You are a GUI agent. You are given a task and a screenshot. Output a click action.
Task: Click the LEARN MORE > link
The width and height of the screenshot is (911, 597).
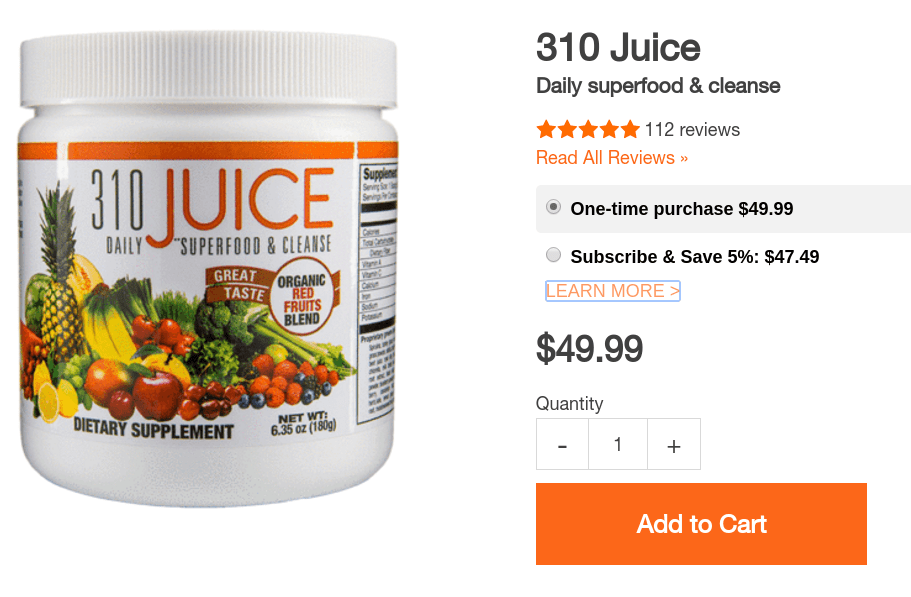pos(613,291)
